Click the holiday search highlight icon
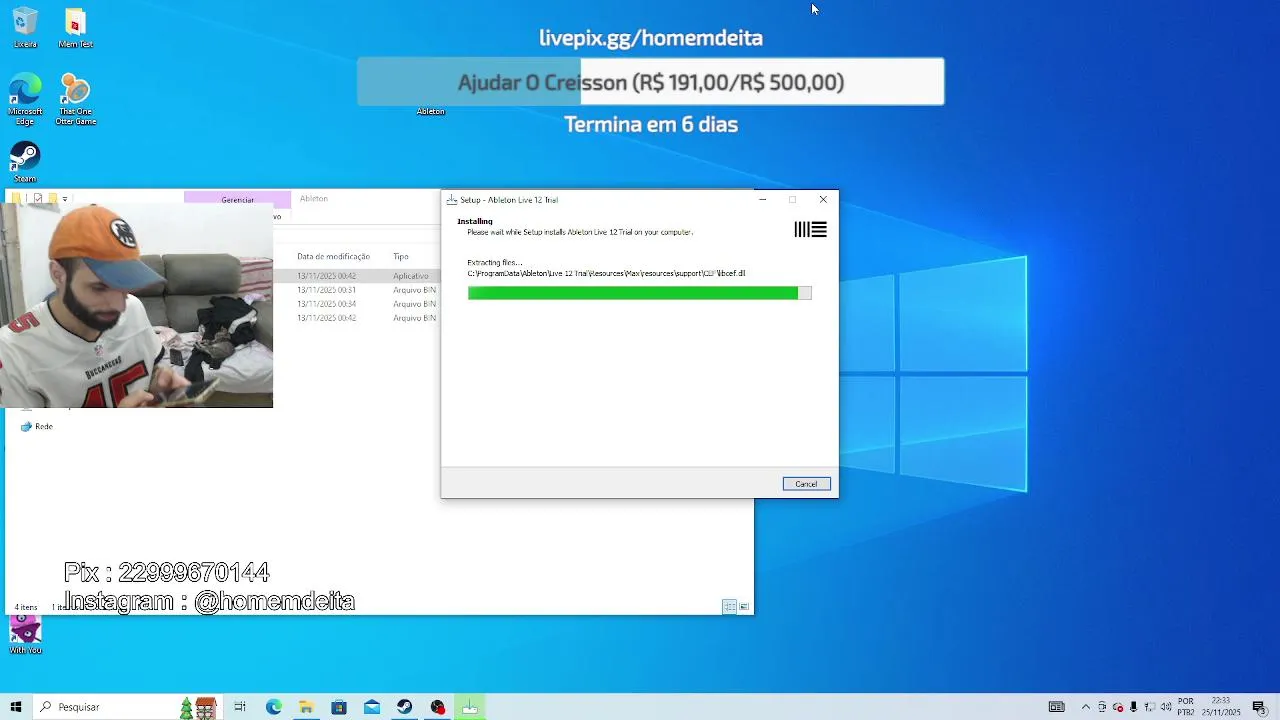The image size is (1280, 720). pos(197,707)
